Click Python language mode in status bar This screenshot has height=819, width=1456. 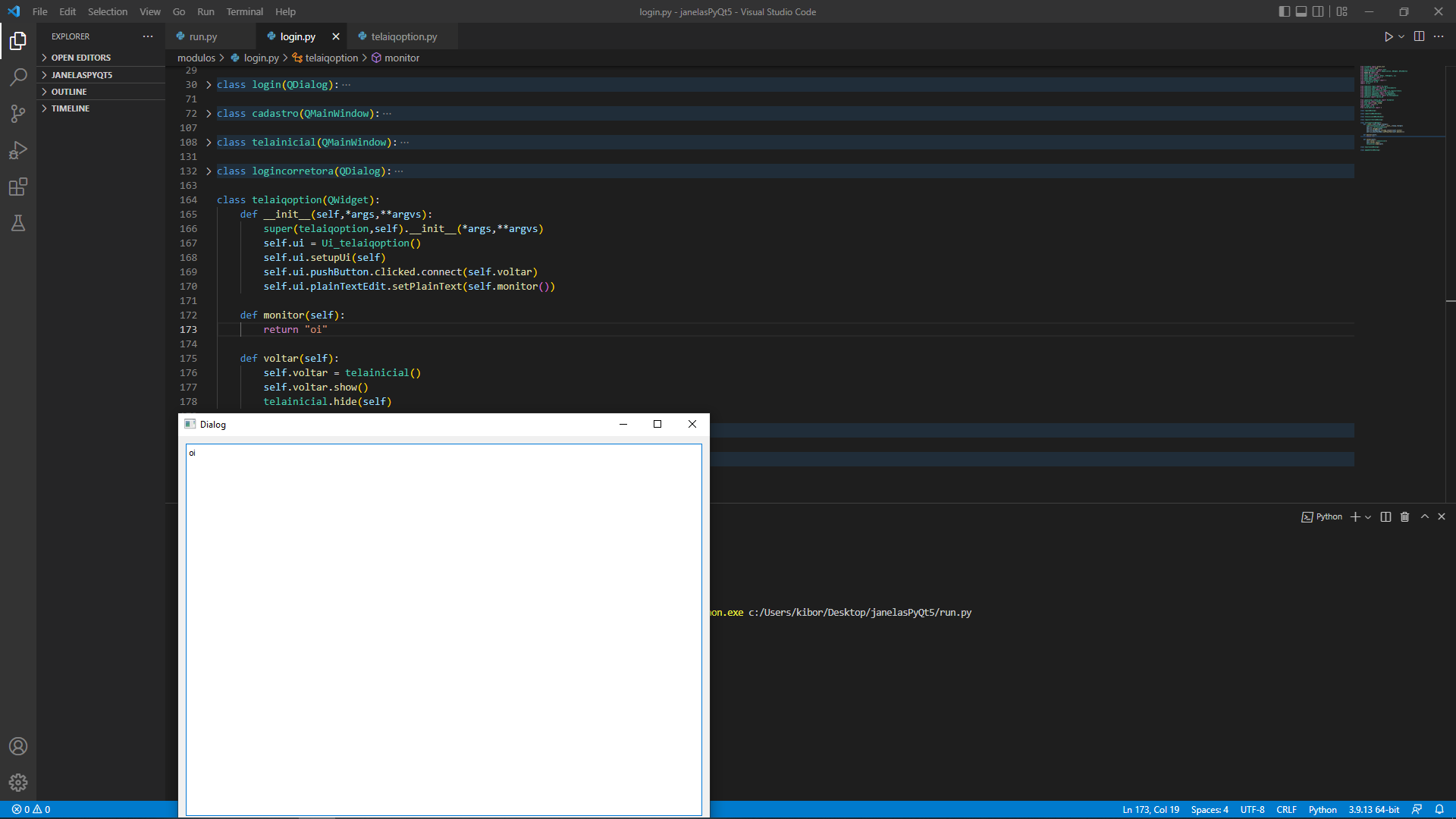click(x=1322, y=809)
